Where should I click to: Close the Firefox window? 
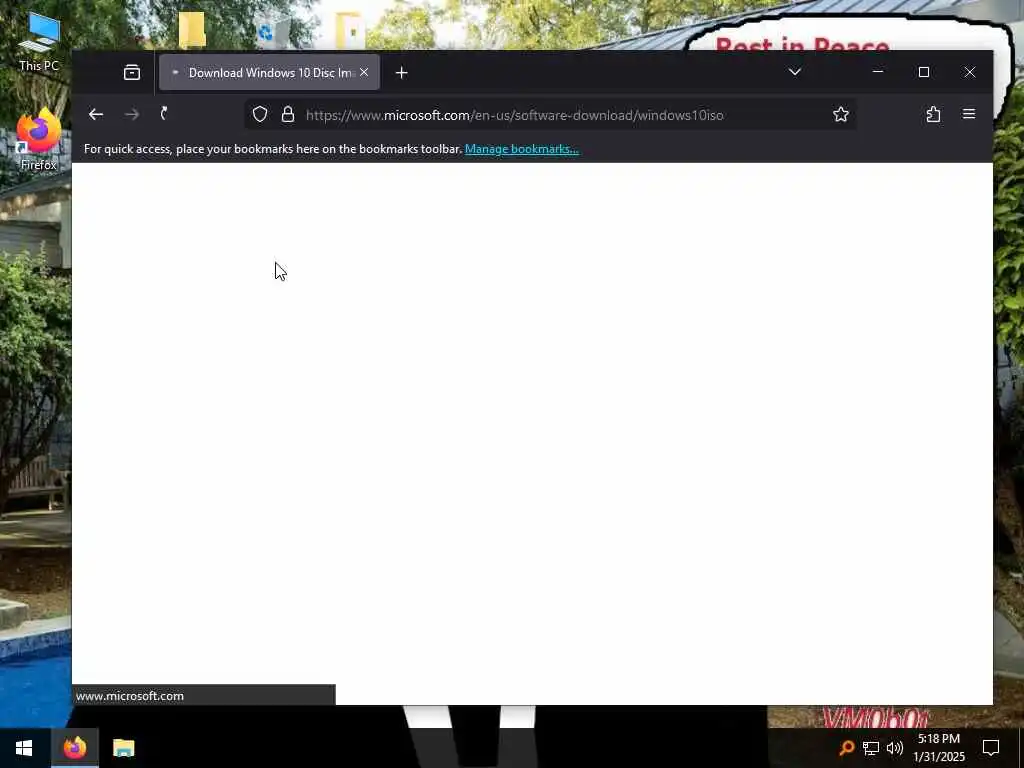point(970,72)
